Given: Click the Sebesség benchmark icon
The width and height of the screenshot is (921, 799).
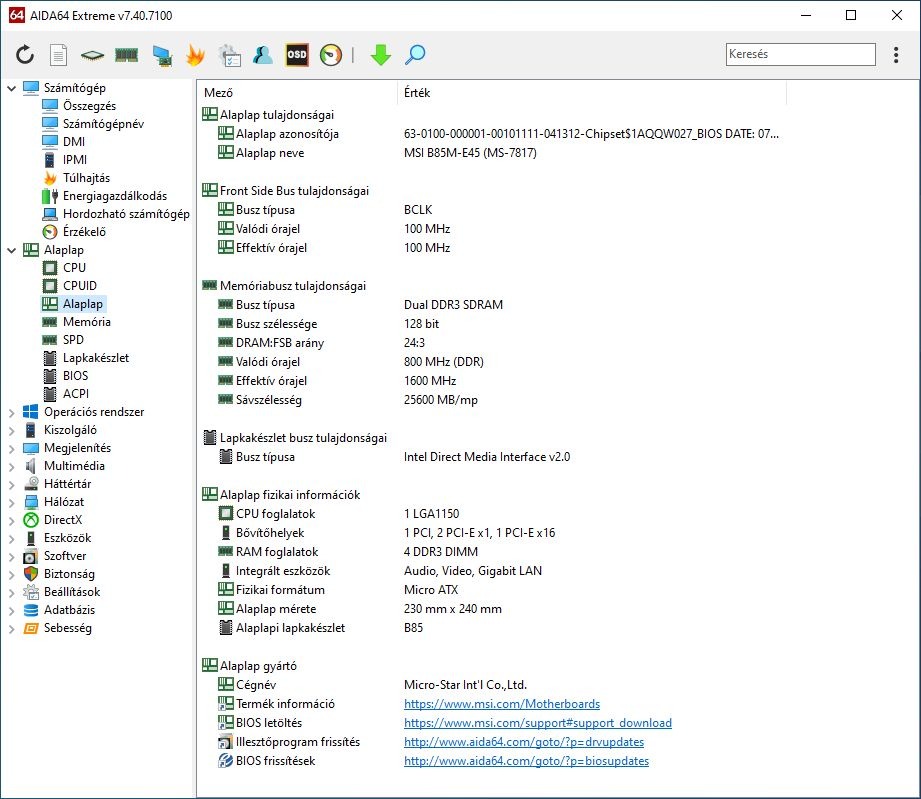Looking at the screenshot, I should (x=31, y=629).
